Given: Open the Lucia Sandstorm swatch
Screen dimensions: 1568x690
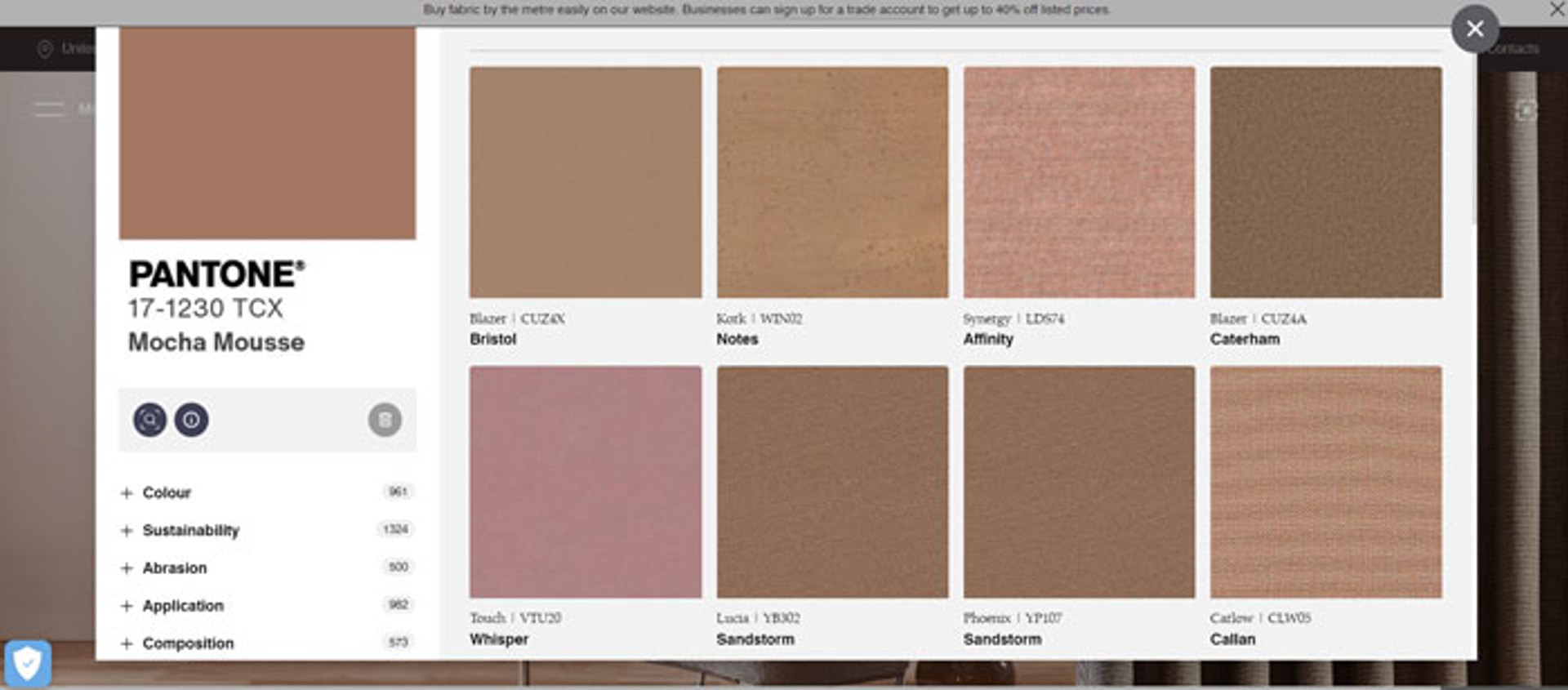Looking at the screenshot, I should (x=832, y=482).
